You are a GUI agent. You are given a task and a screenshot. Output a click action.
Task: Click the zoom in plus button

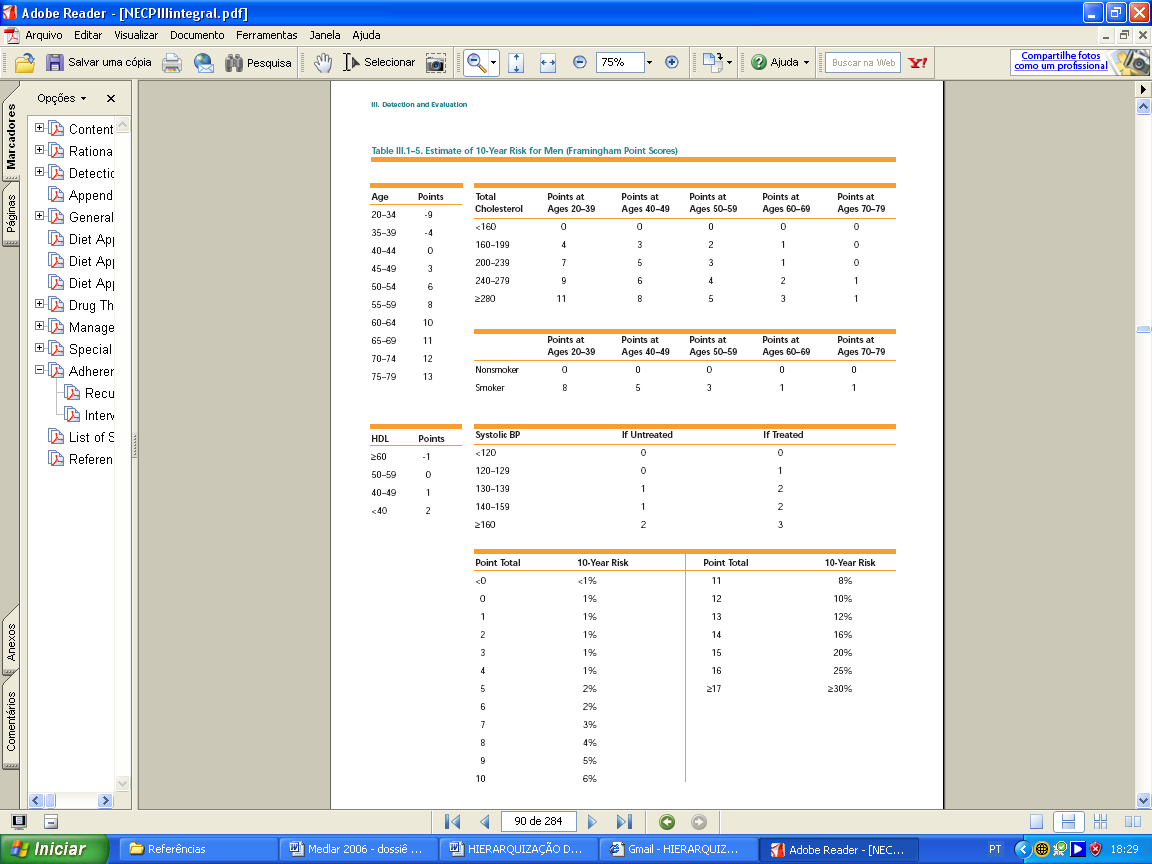click(x=671, y=62)
